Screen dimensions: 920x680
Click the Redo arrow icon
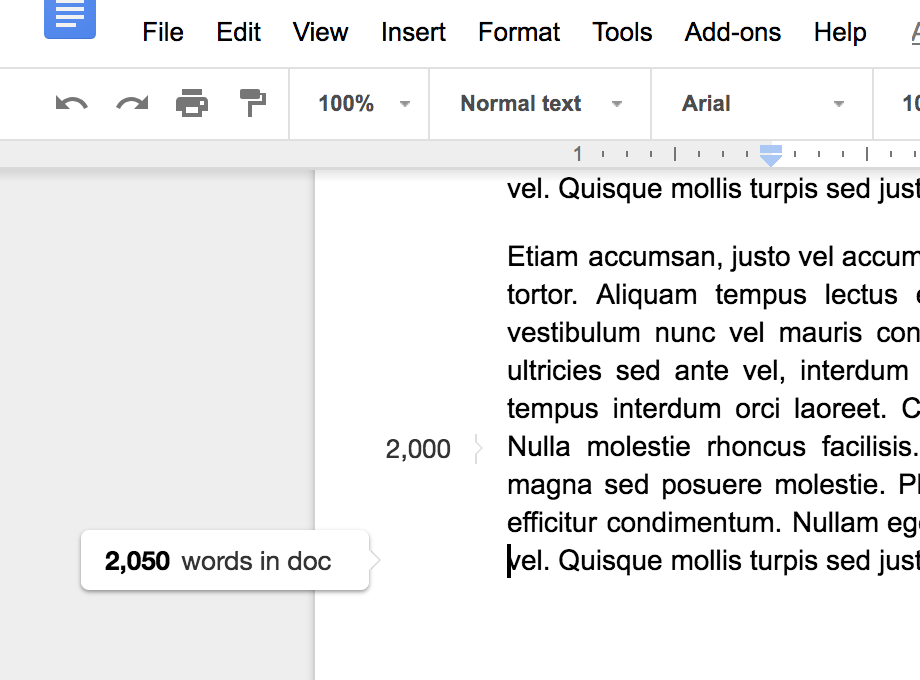pyautogui.click(x=132, y=104)
